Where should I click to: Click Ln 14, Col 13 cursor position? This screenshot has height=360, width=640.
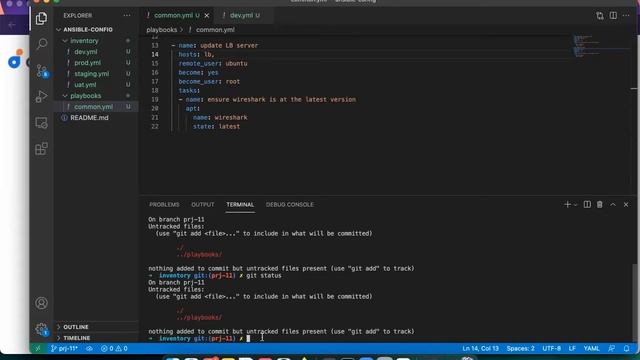tap(480, 349)
